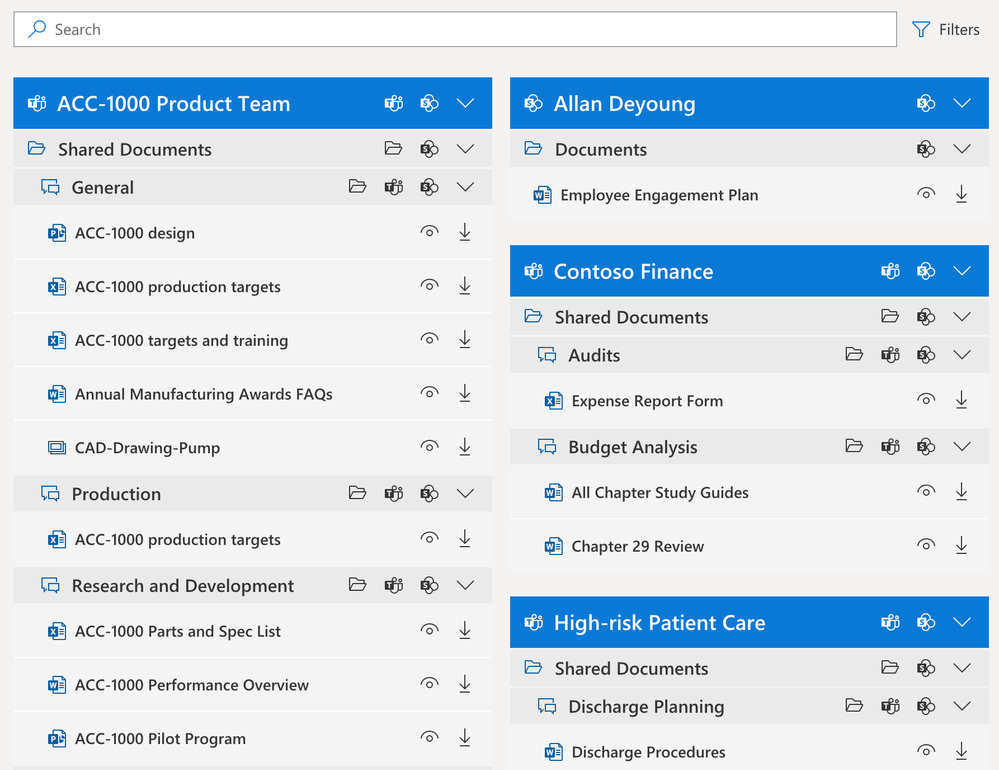Open High-risk Patient Care in Teams
This screenshot has width=999, height=770.
coord(890,622)
